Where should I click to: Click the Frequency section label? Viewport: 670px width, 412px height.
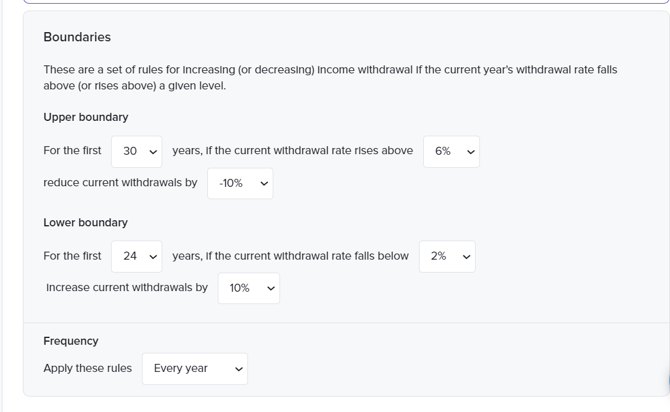(71, 341)
